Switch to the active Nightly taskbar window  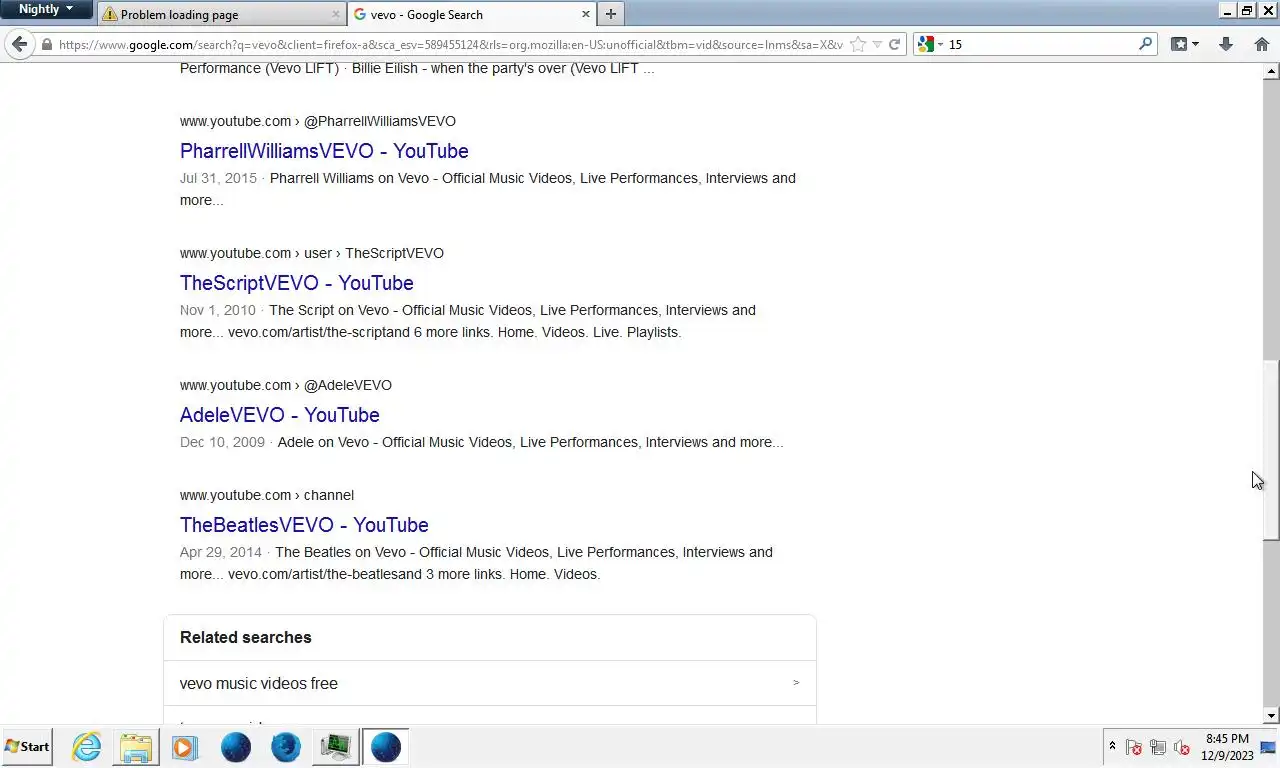pos(385,747)
